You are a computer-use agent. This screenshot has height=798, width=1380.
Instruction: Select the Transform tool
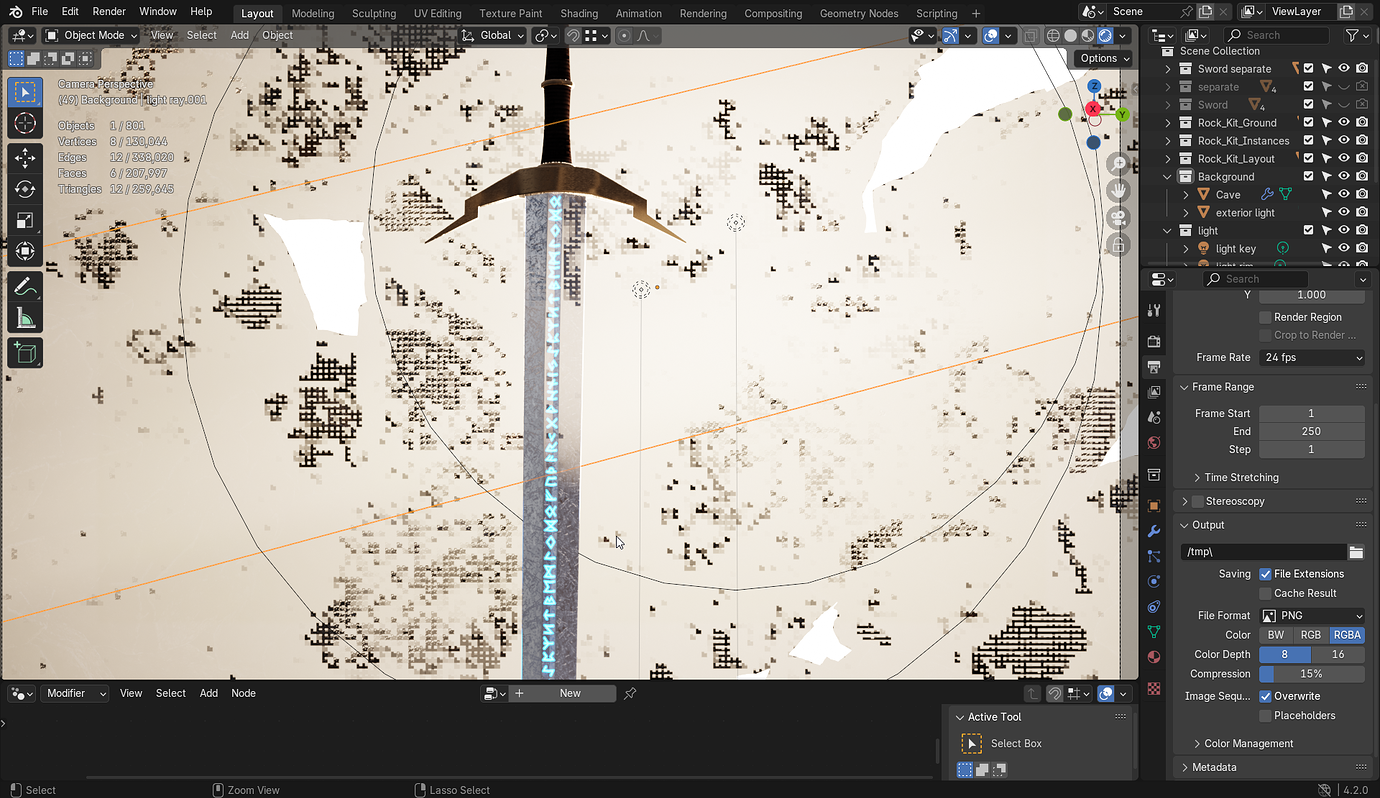[25, 252]
